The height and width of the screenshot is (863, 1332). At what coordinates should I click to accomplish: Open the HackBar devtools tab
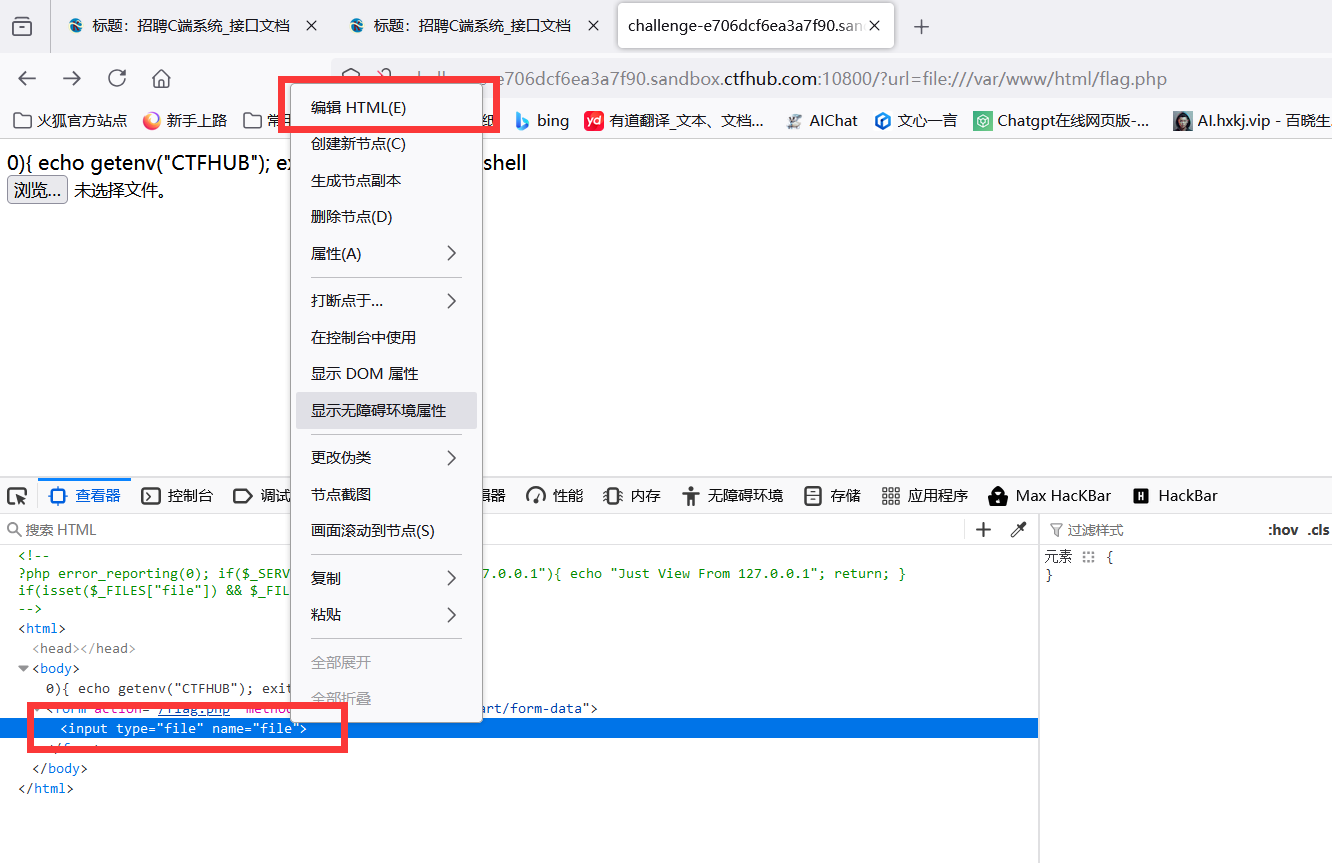coord(1175,496)
